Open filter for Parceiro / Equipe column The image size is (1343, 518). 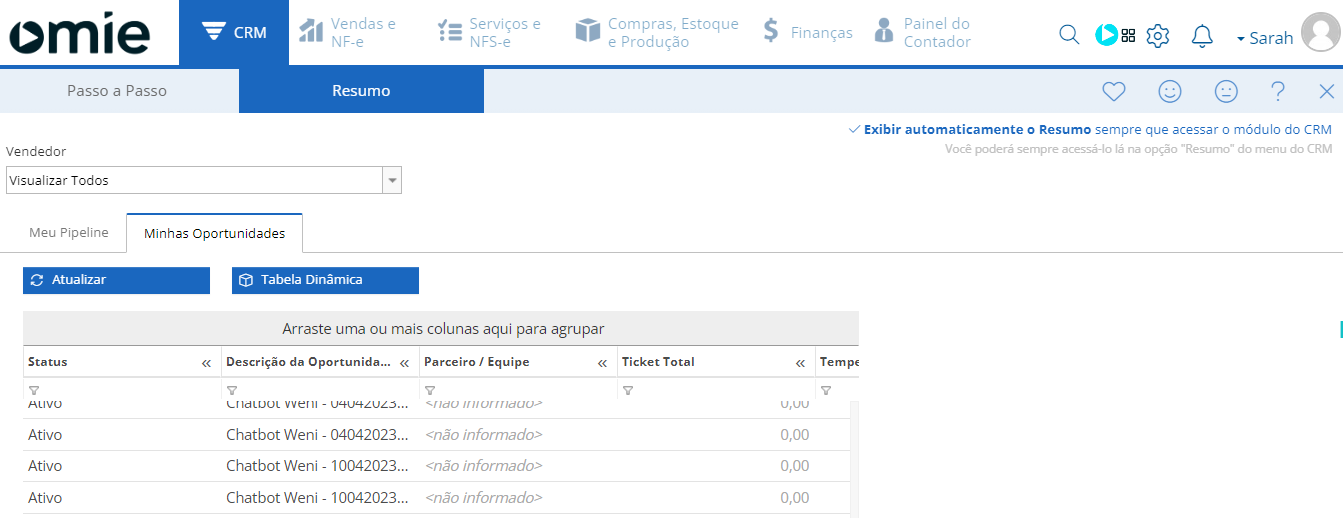point(429,390)
